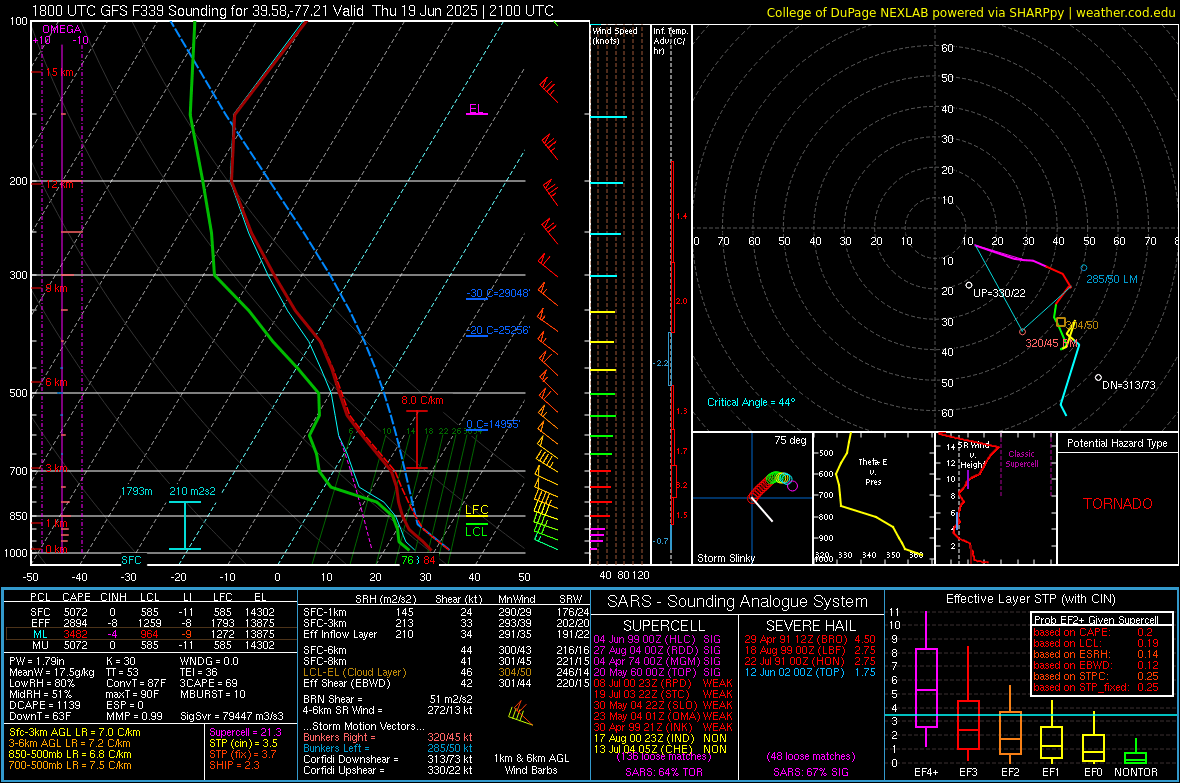1180x783 pixels.
Task: Click the sounding title with valid date
Action: coord(293,11)
